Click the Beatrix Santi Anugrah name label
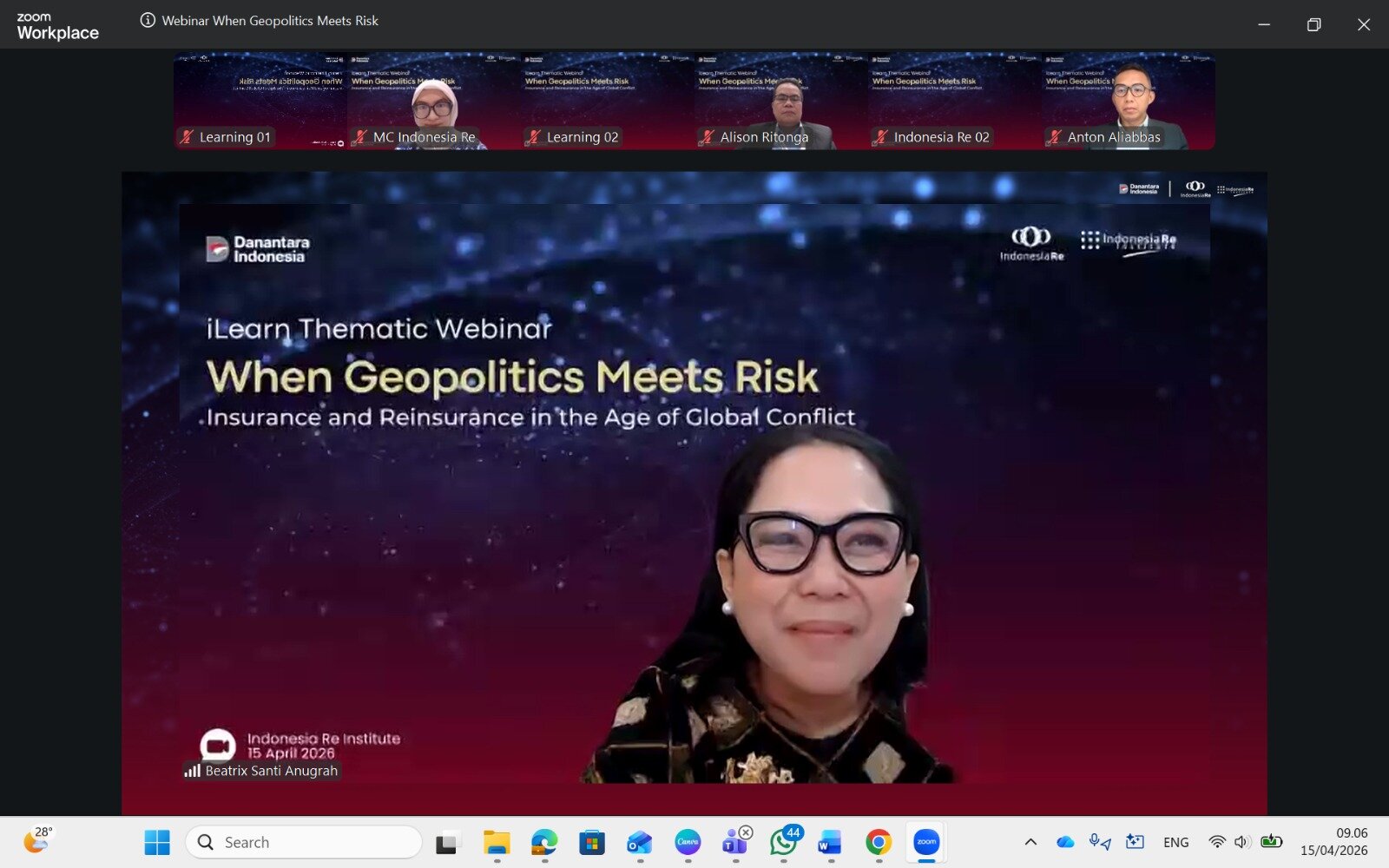 pyautogui.click(x=272, y=771)
